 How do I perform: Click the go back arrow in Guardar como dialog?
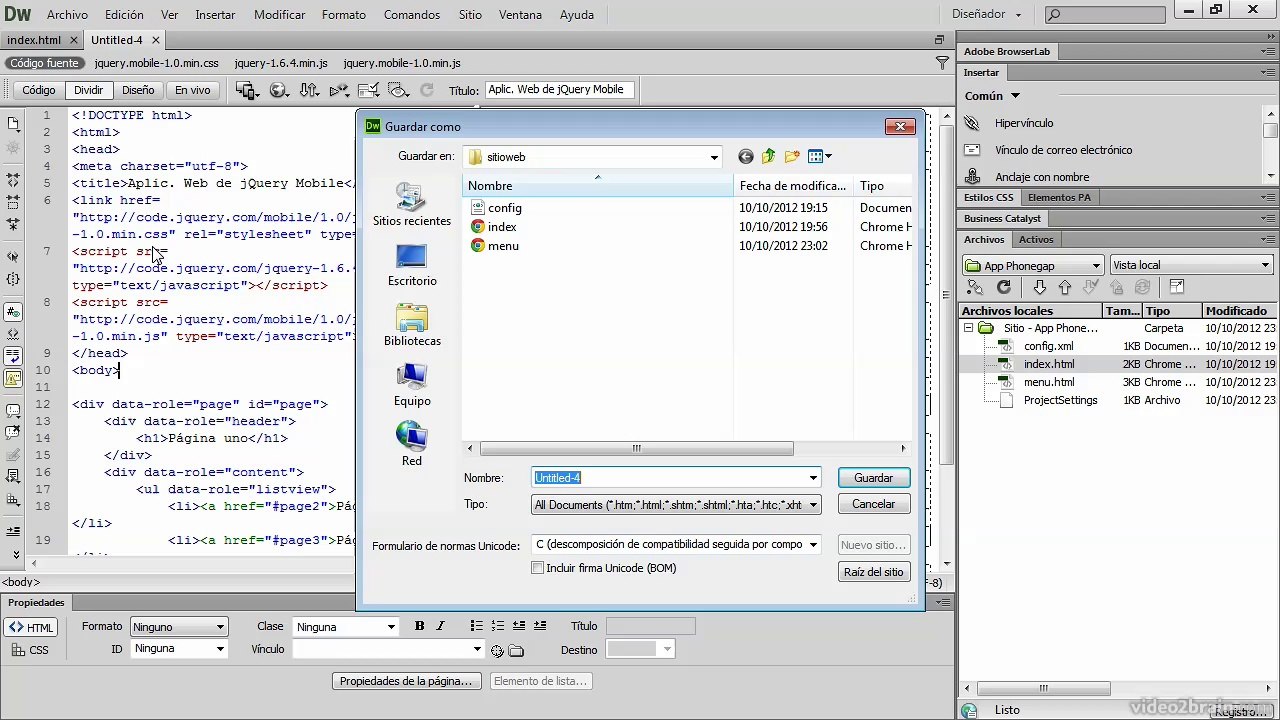[x=745, y=157]
